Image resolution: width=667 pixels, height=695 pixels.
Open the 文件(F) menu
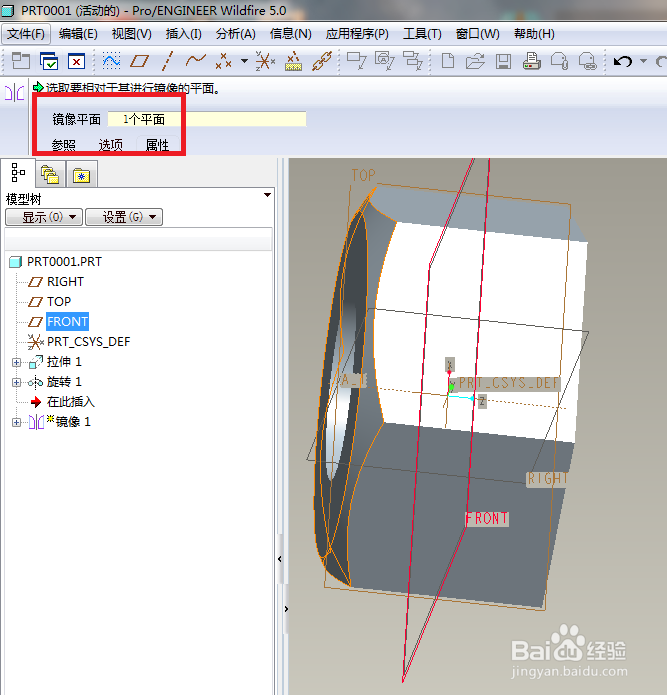tap(26, 34)
